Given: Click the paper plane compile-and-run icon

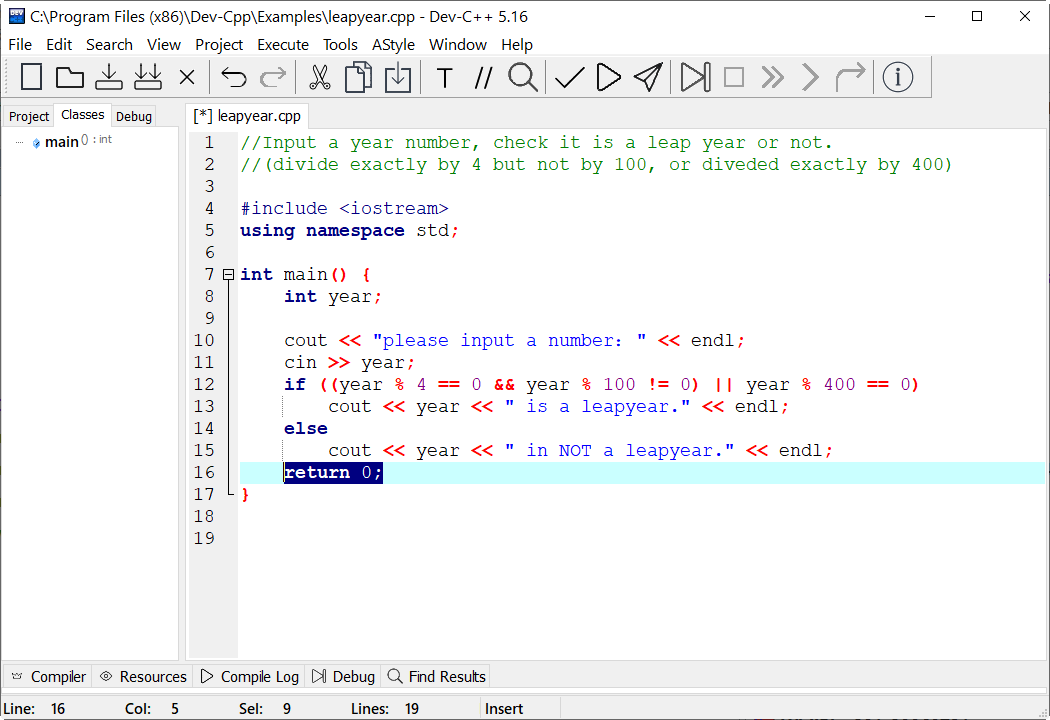Looking at the screenshot, I should pos(648,77).
